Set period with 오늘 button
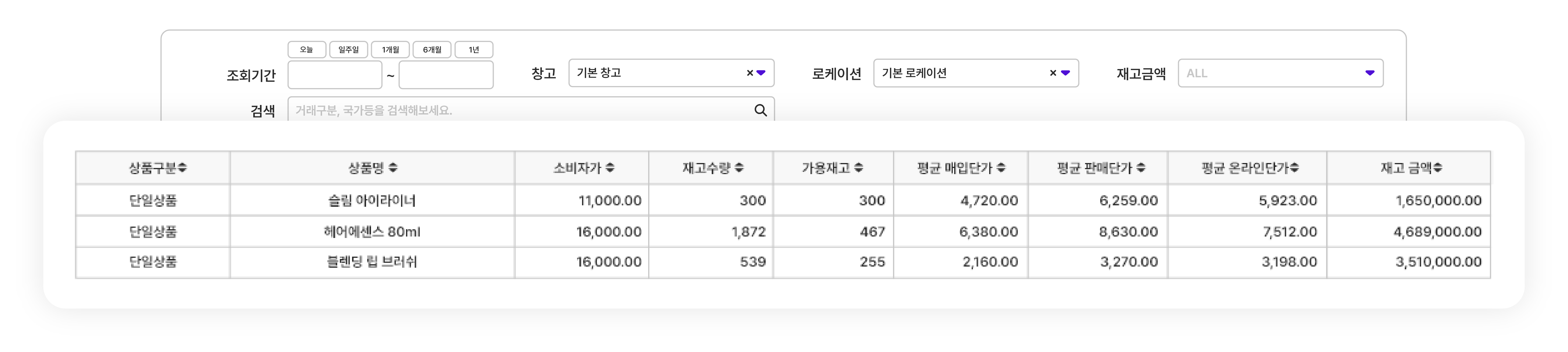This screenshot has width=1568, height=352. point(307,49)
